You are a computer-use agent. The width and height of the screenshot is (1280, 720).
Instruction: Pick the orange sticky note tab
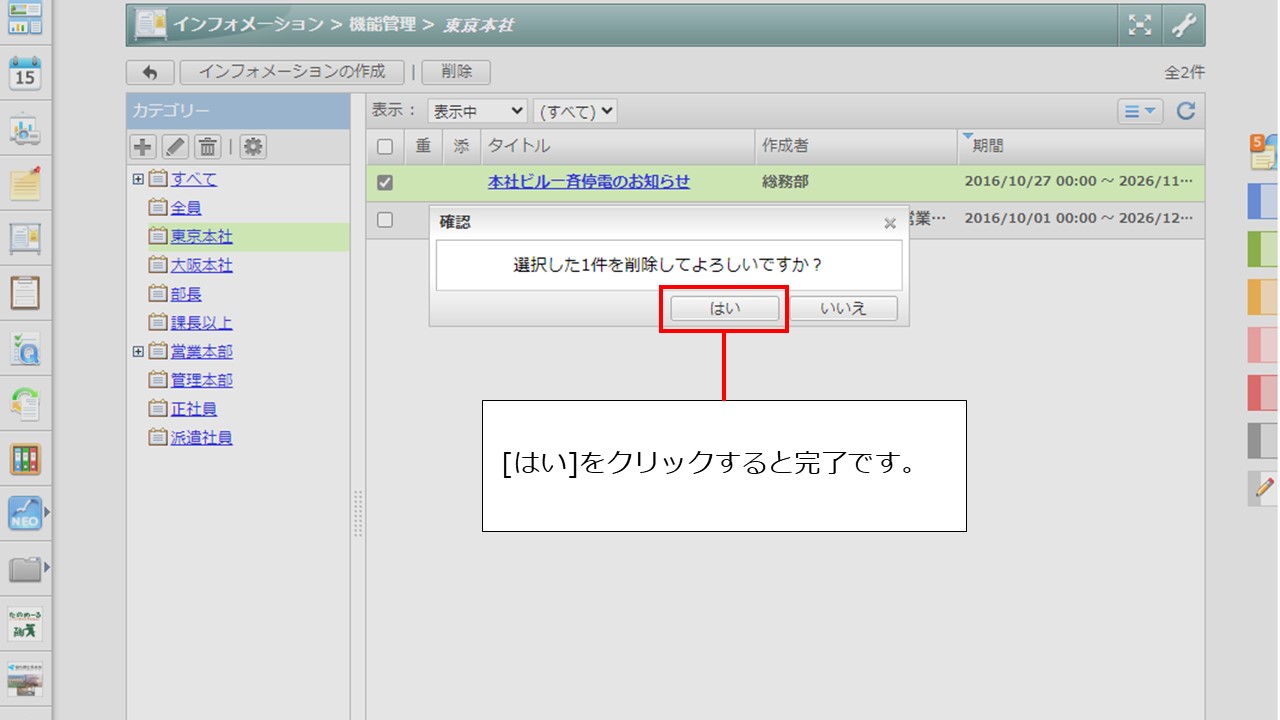(1264, 296)
